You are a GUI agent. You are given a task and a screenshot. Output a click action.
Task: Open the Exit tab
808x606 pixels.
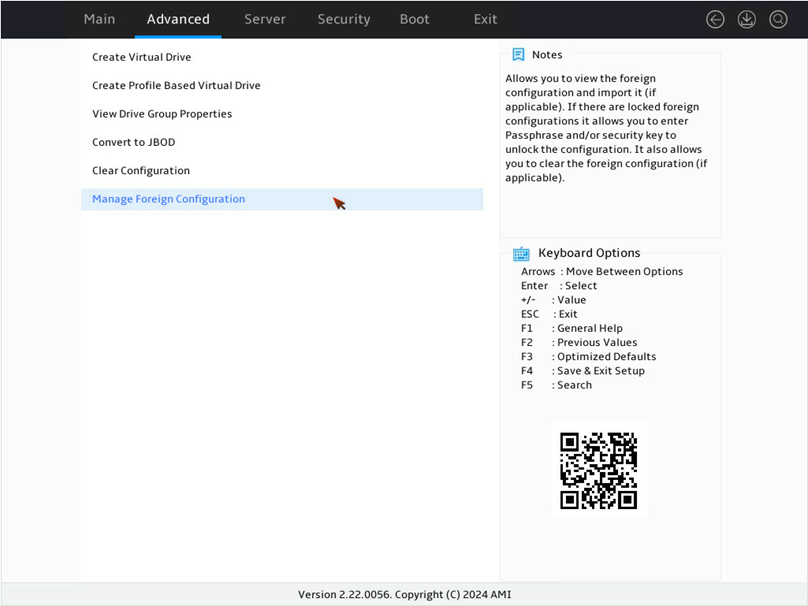[x=485, y=20]
